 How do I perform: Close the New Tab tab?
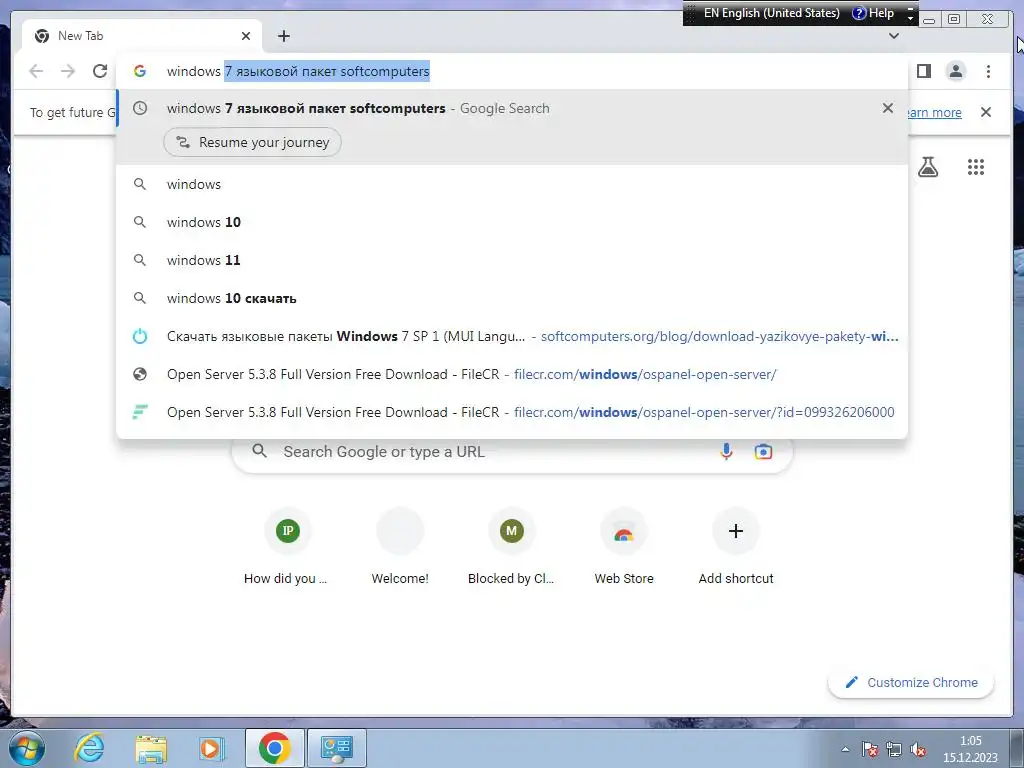(x=246, y=36)
